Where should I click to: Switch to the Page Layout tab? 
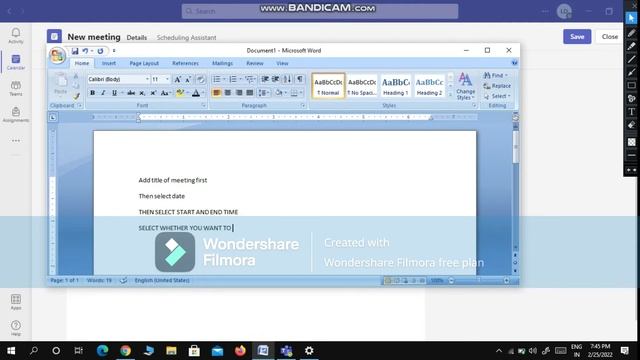pos(144,63)
